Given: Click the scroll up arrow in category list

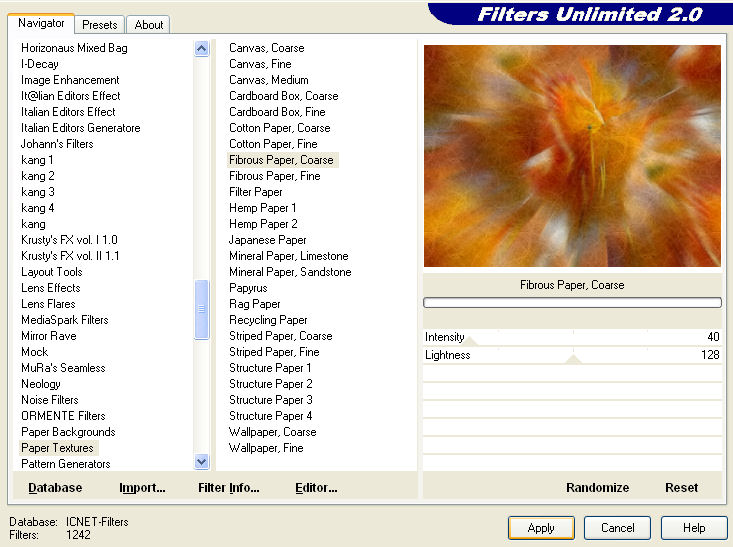Looking at the screenshot, I should [201, 49].
